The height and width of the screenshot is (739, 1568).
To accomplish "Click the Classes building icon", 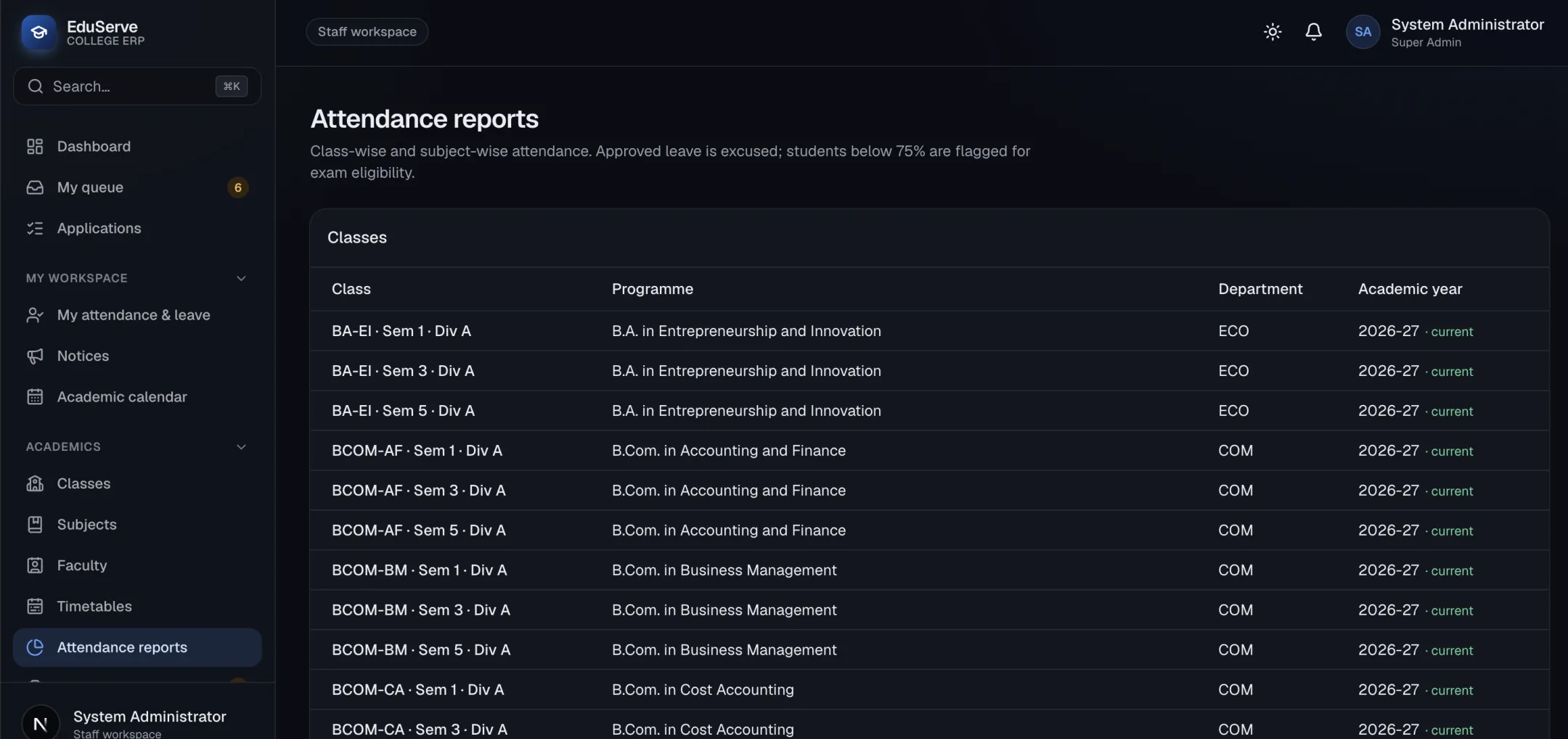I will click(x=35, y=483).
